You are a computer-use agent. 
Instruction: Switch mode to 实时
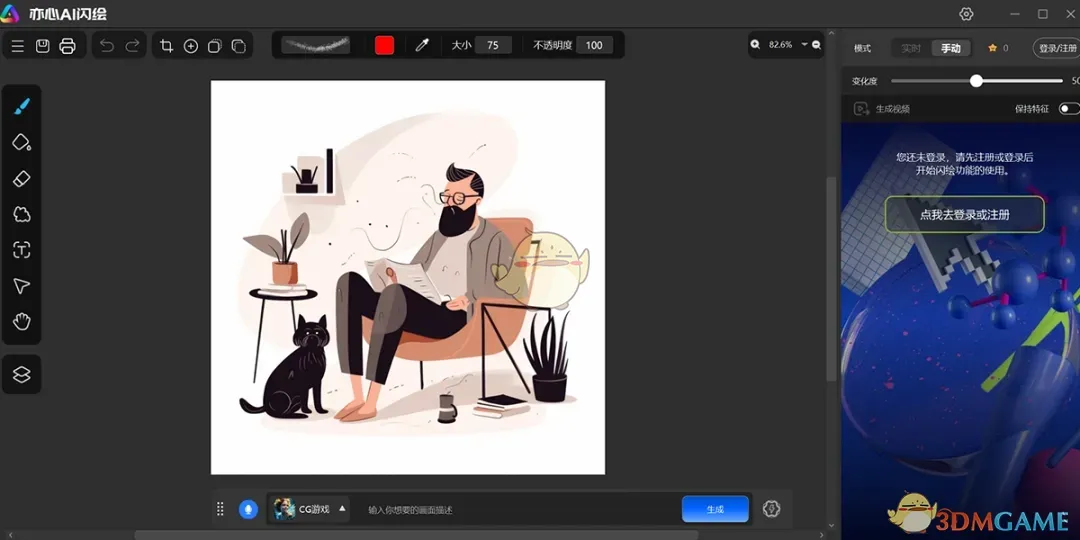coord(910,48)
